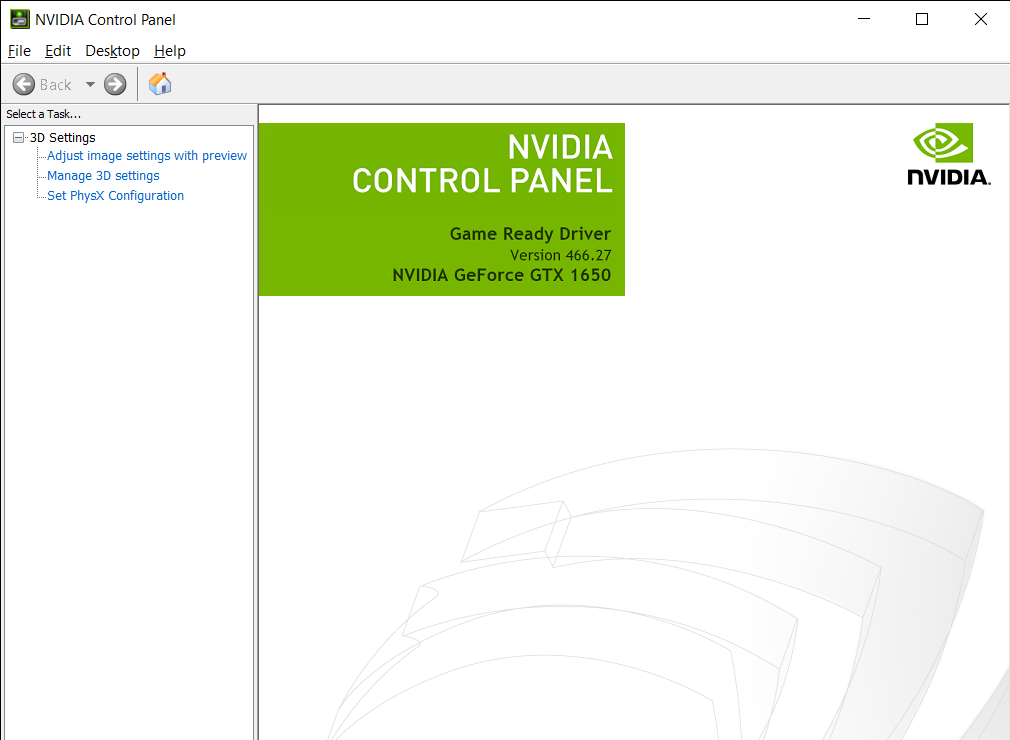Open the Help menu
Image resolution: width=1010 pixels, height=740 pixels.
pos(169,51)
